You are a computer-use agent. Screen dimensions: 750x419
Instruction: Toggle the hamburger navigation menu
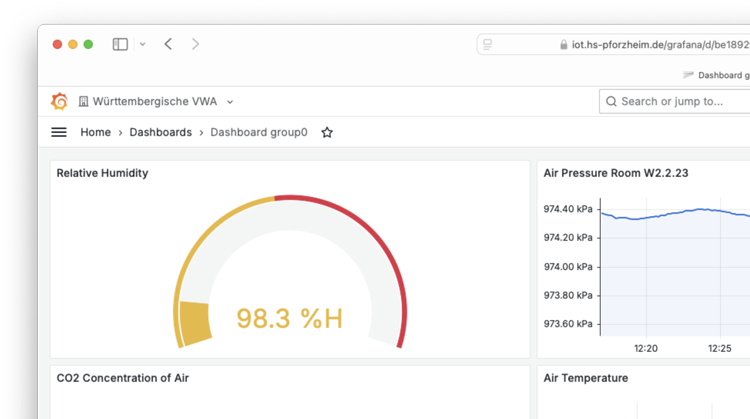[59, 132]
